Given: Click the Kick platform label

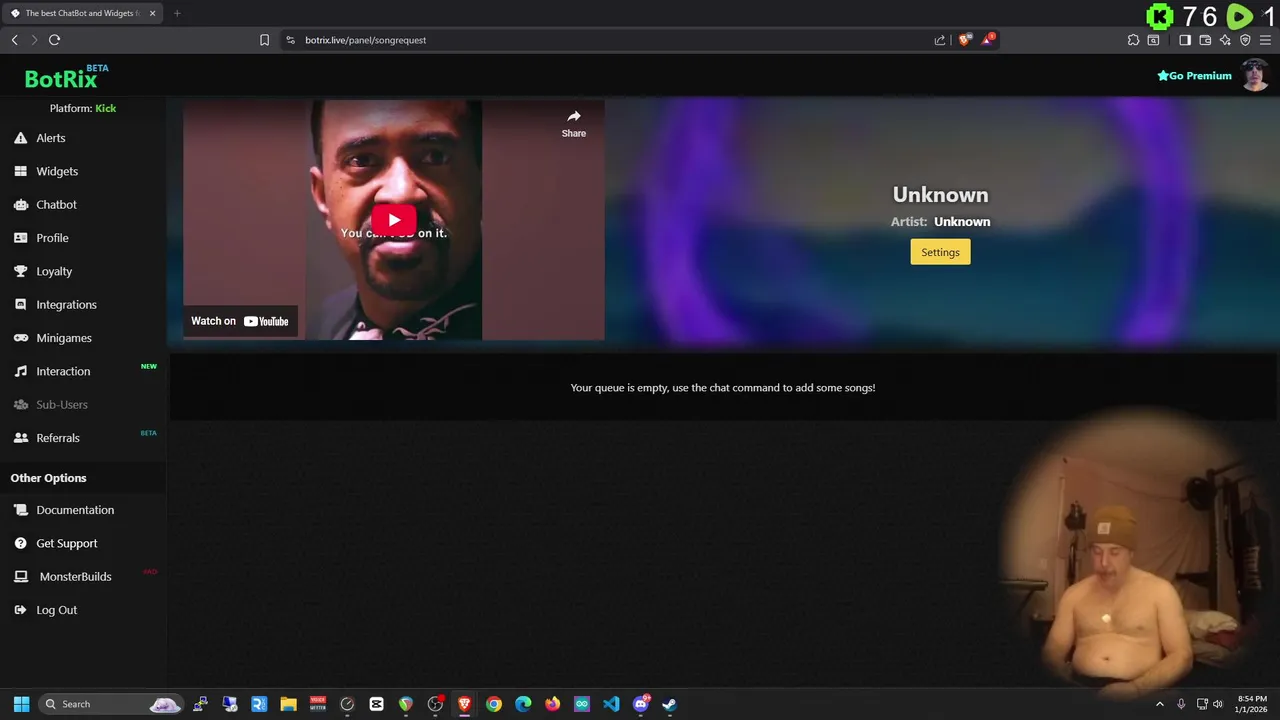Looking at the screenshot, I should (105, 108).
